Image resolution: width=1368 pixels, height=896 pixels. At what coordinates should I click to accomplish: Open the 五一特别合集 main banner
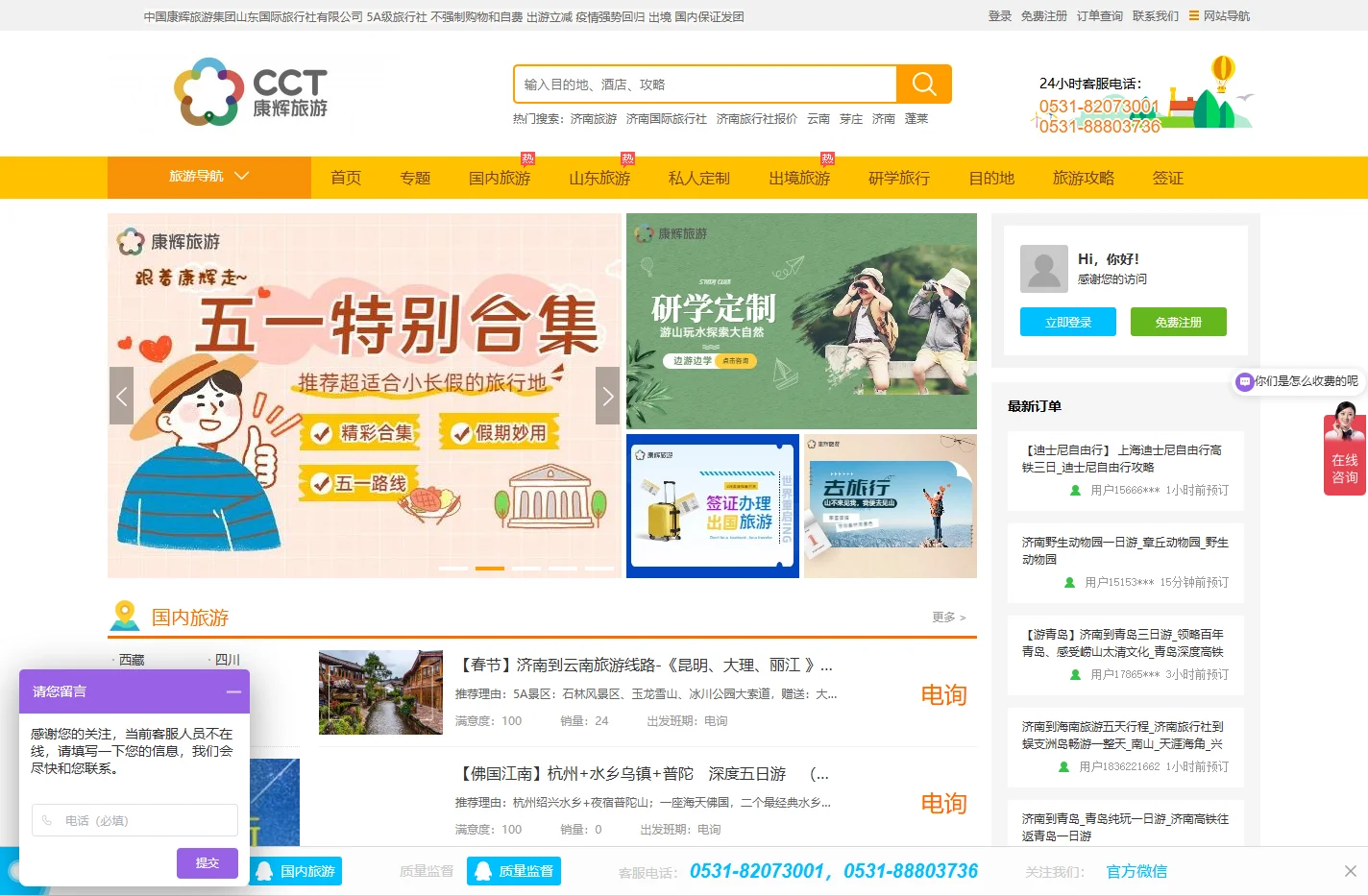click(x=364, y=396)
